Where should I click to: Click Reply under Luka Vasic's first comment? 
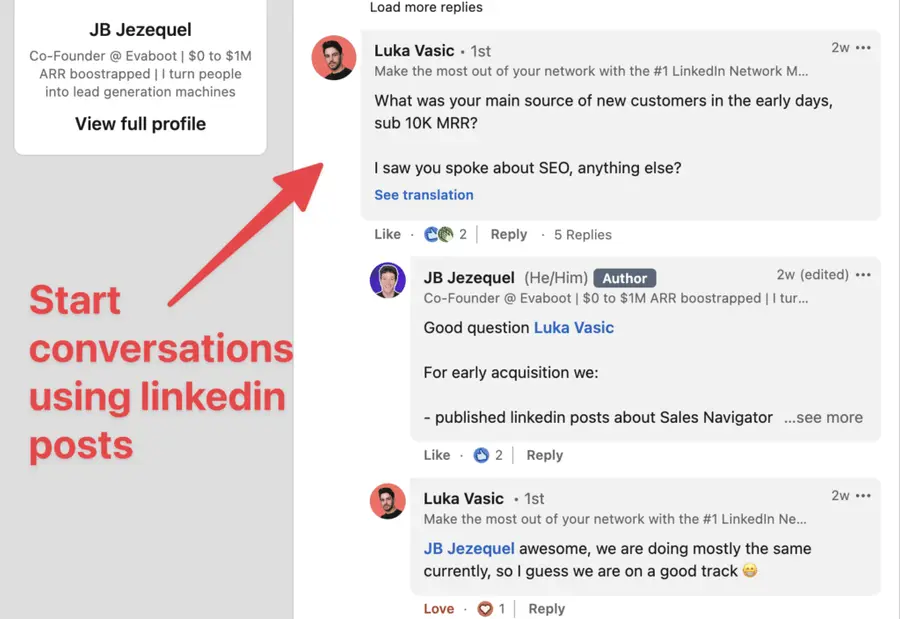coord(508,234)
